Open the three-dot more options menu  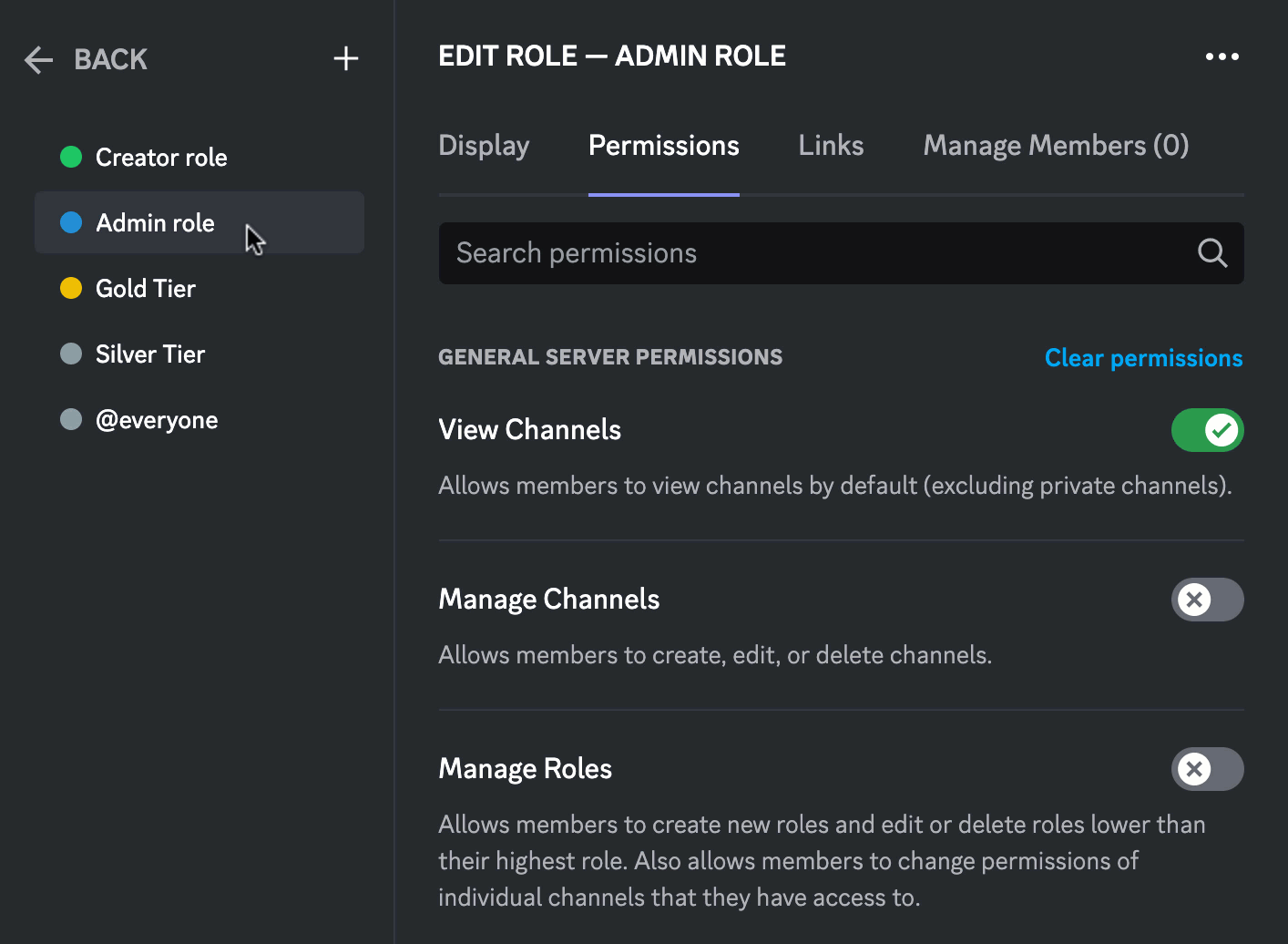(1222, 56)
